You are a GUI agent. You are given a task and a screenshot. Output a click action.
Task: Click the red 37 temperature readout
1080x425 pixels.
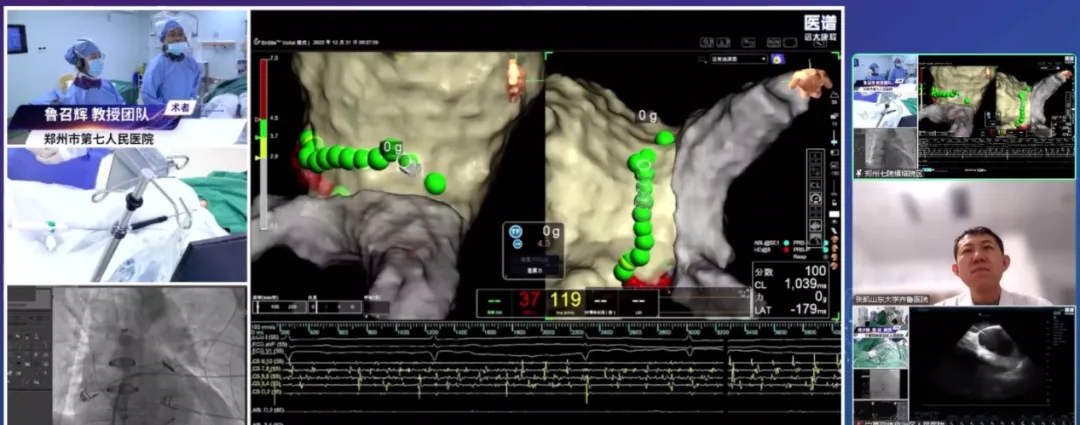[x=528, y=301]
